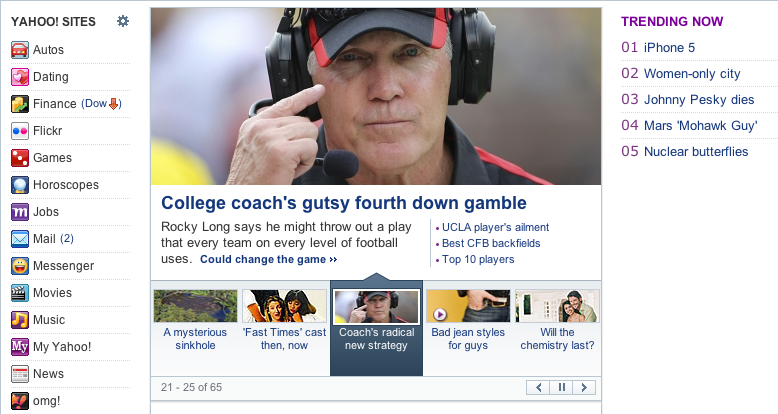Pause the news carousel slideshow
The height and width of the screenshot is (414, 778).
[562, 387]
